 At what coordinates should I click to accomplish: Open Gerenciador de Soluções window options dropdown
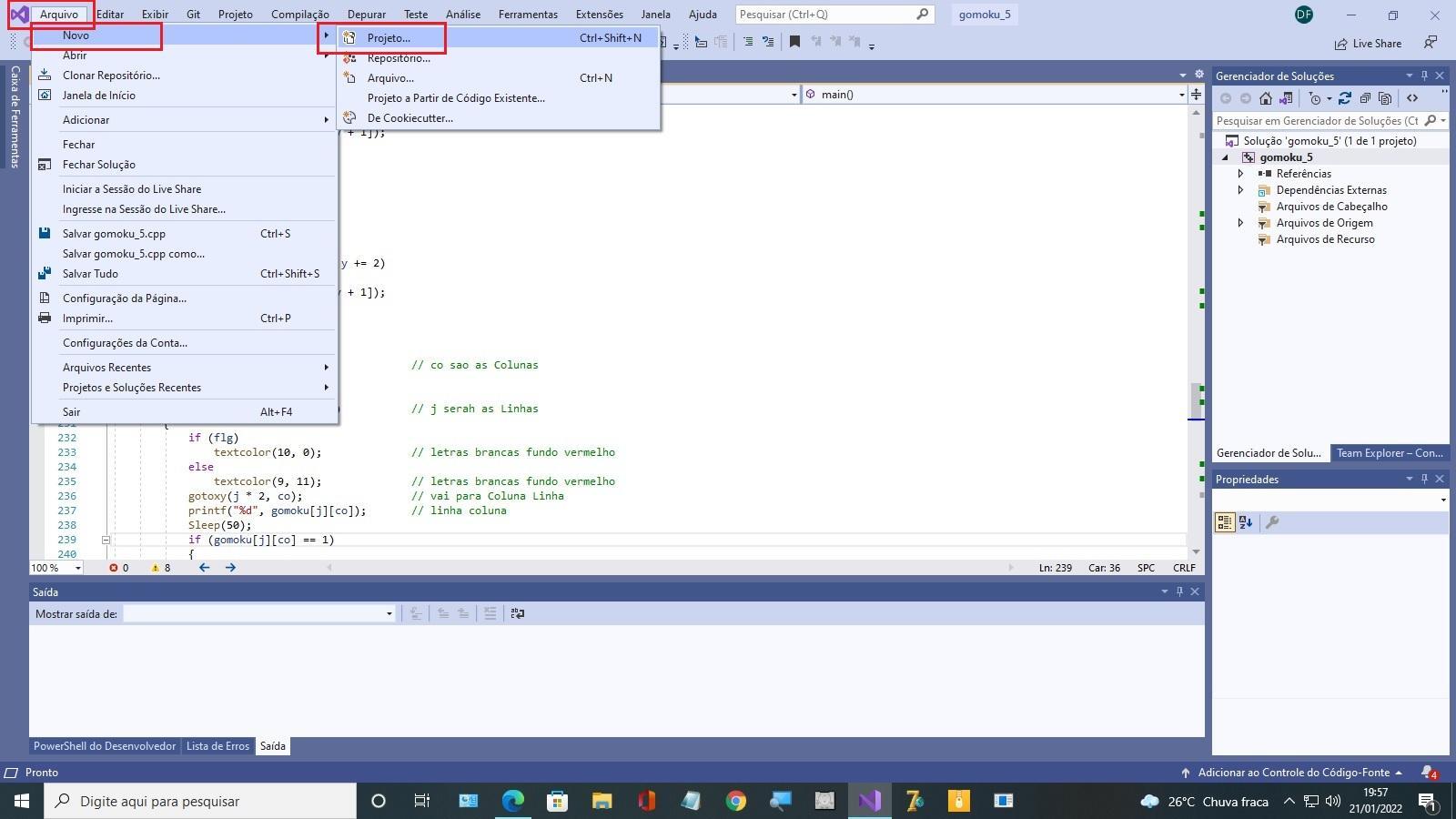[1409, 76]
